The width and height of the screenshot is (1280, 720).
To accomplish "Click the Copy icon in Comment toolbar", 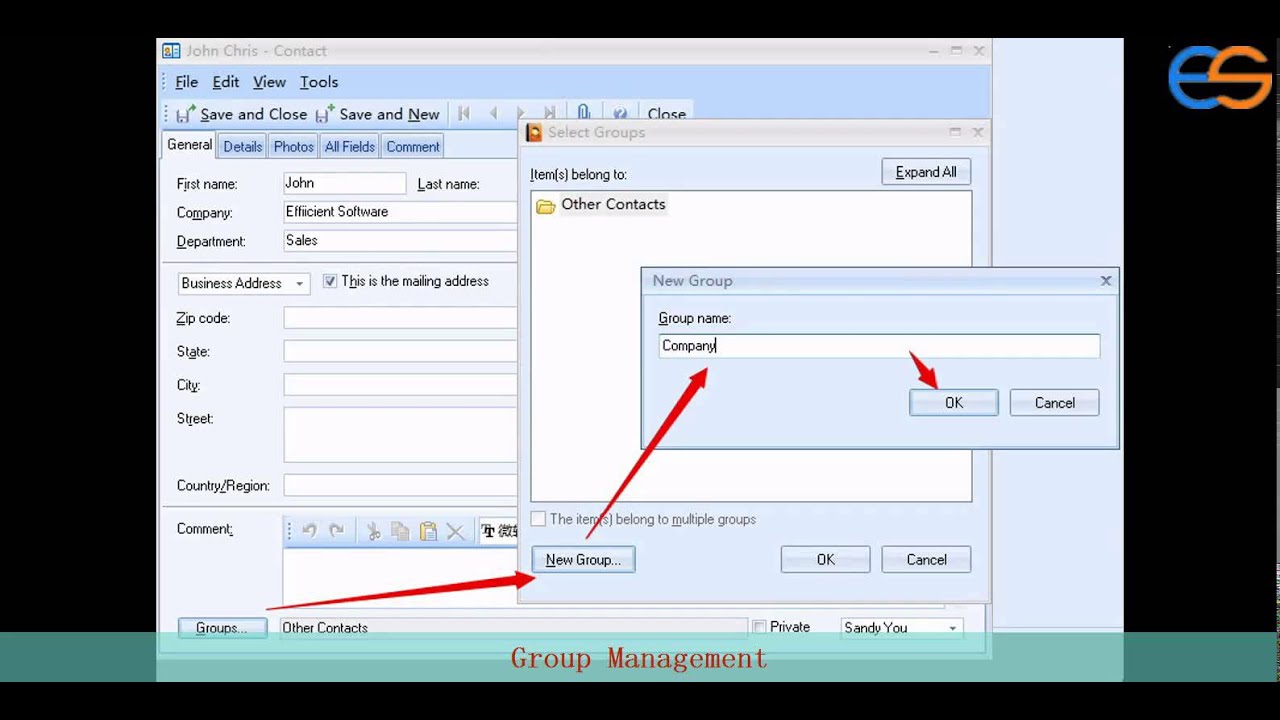I will tap(400, 531).
